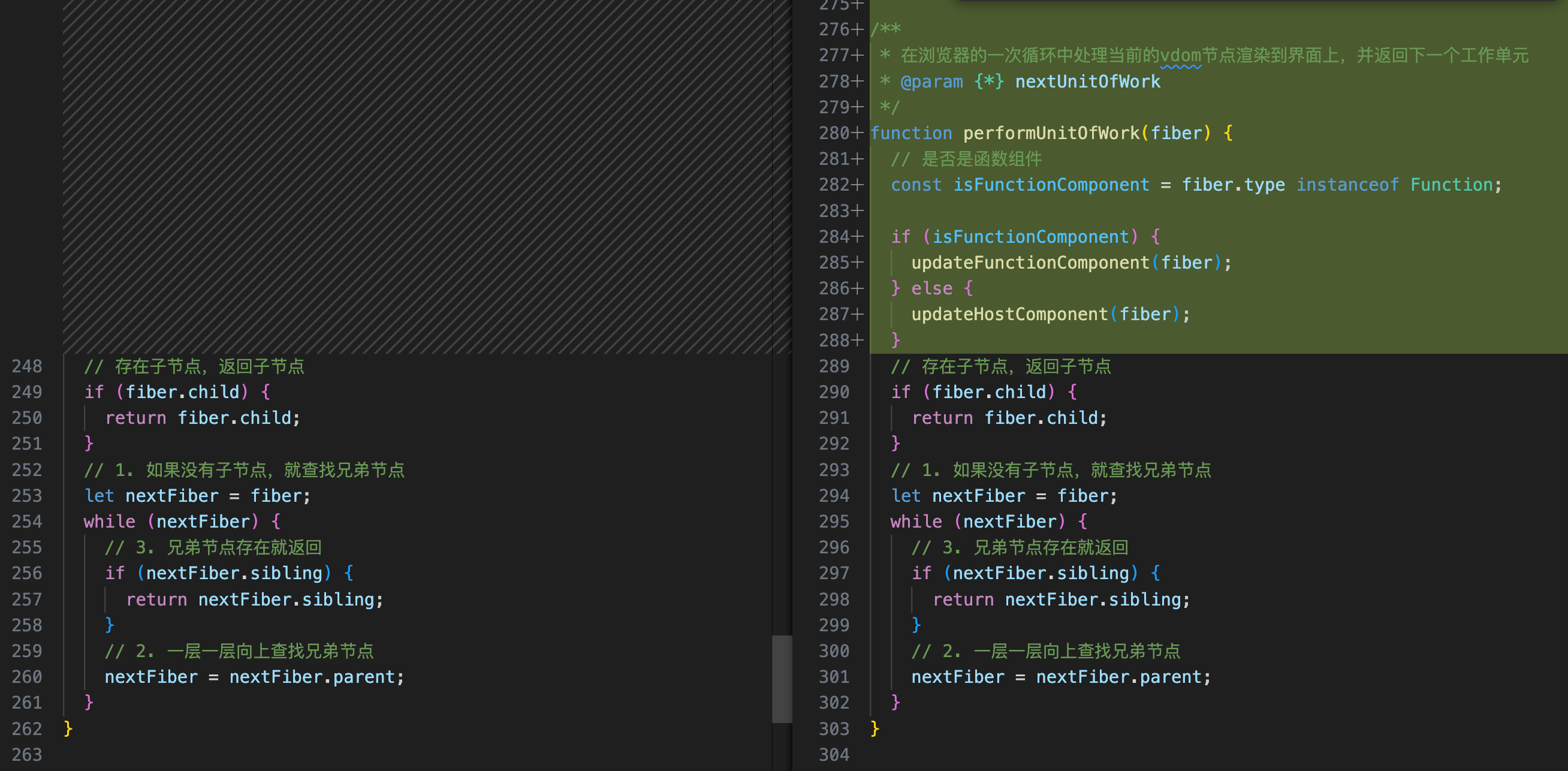Click the instanceof keyword on line 282
The height and width of the screenshot is (771, 1568).
coord(1347,185)
